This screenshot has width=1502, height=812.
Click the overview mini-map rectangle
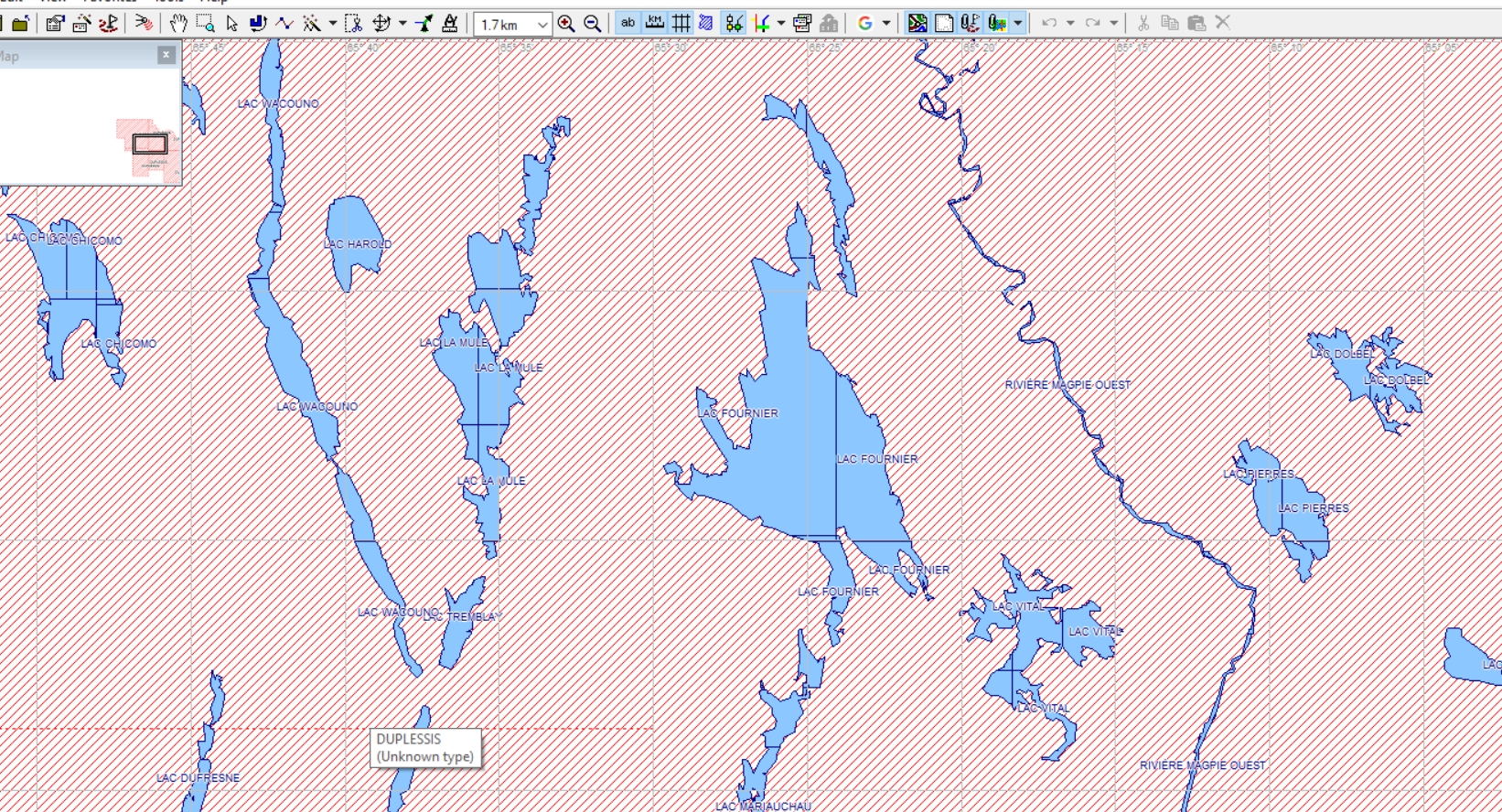(x=150, y=144)
